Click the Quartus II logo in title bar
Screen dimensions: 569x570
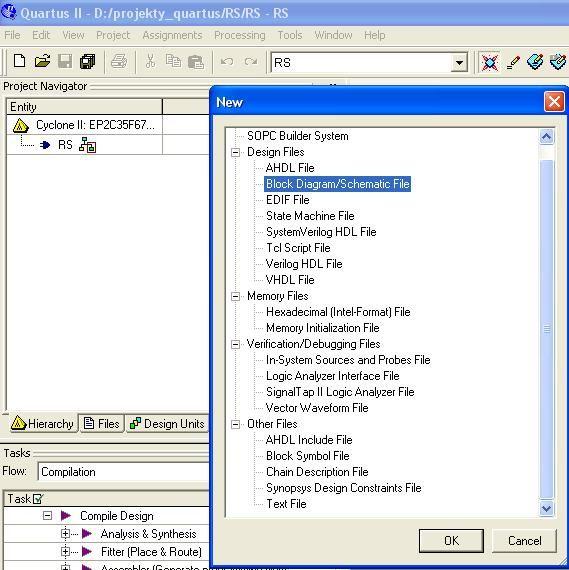(9, 12)
